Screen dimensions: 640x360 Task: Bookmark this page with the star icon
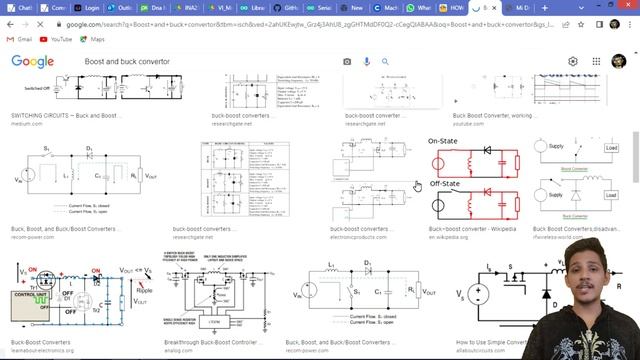(x=581, y=24)
